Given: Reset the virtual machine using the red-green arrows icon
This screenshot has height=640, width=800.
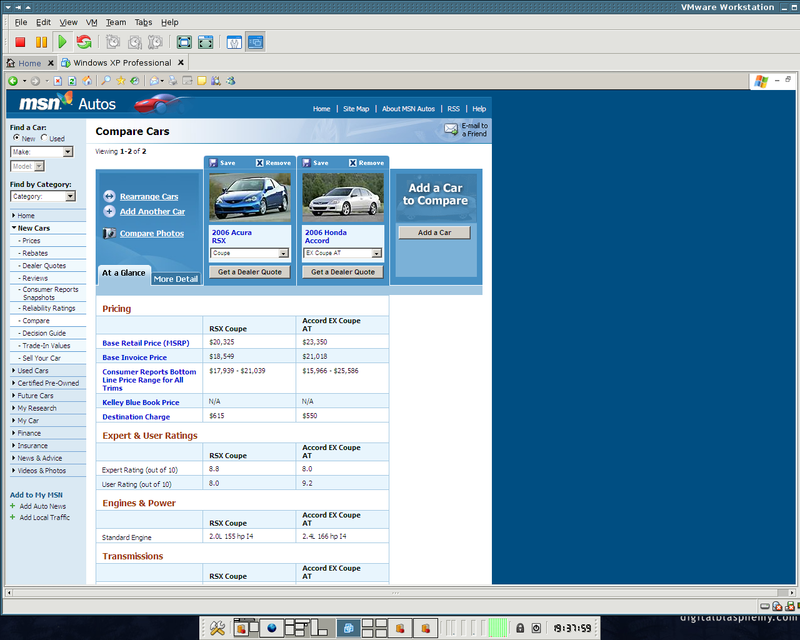Looking at the screenshot, I should coord(84,42).
